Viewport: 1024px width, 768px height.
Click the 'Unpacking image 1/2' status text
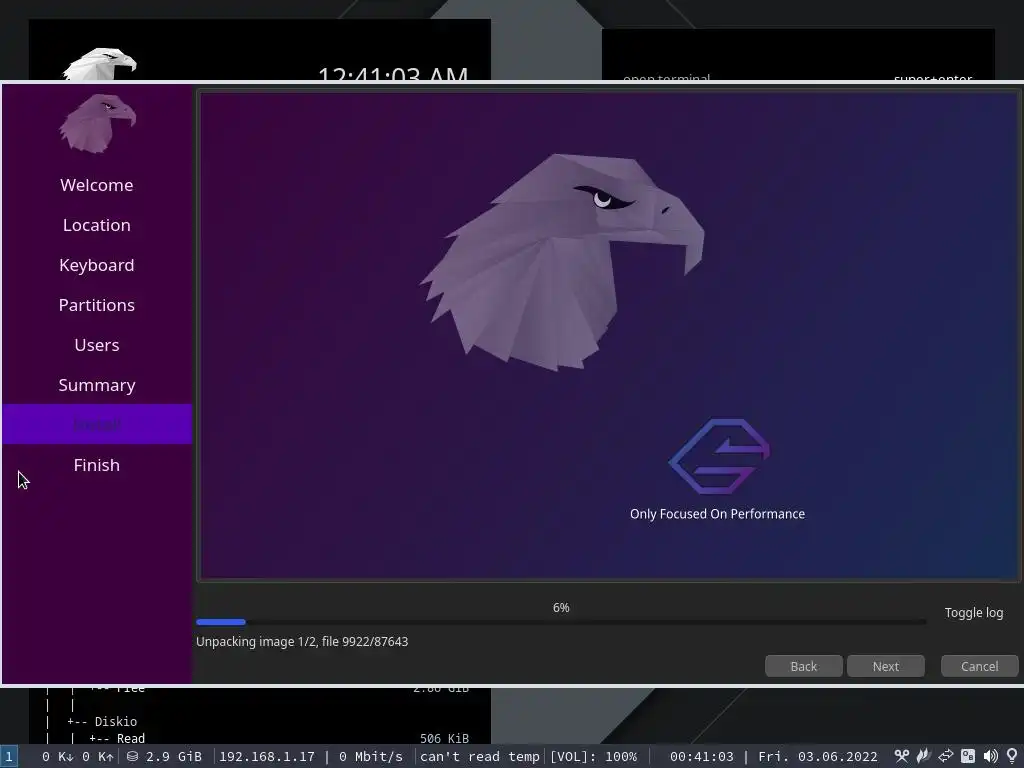pos(302,641)
